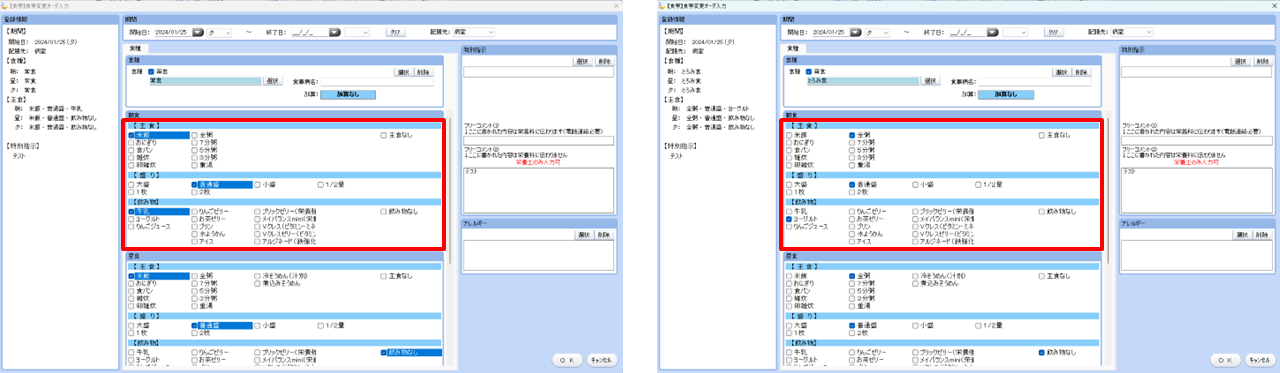
Task: Click 選択 beside とろみ食 field in right window
Action: coord(931,81)
